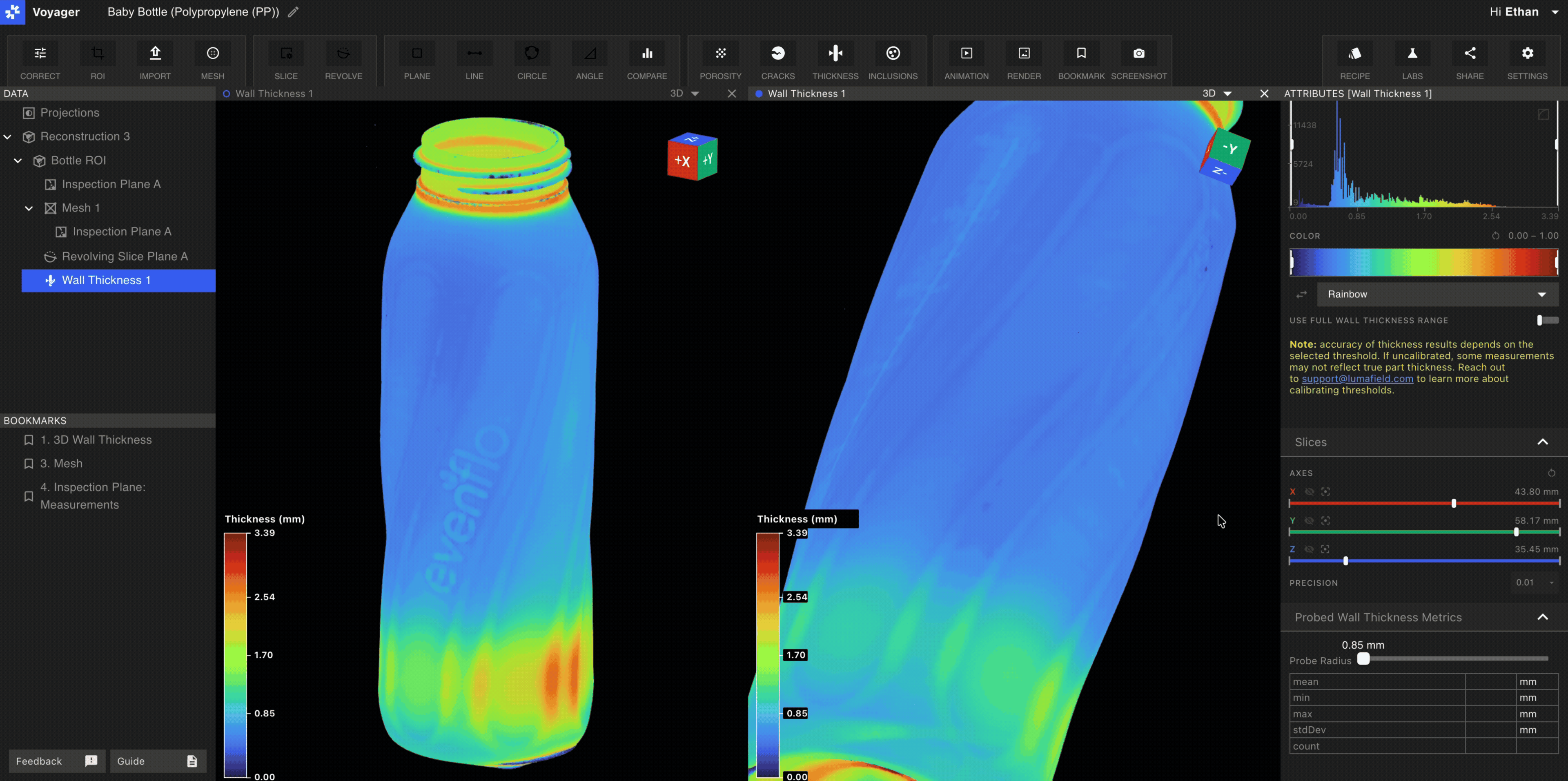The image size is (1568, 781).
Task: Open the Recipe tool
Action: [1354, 61]
